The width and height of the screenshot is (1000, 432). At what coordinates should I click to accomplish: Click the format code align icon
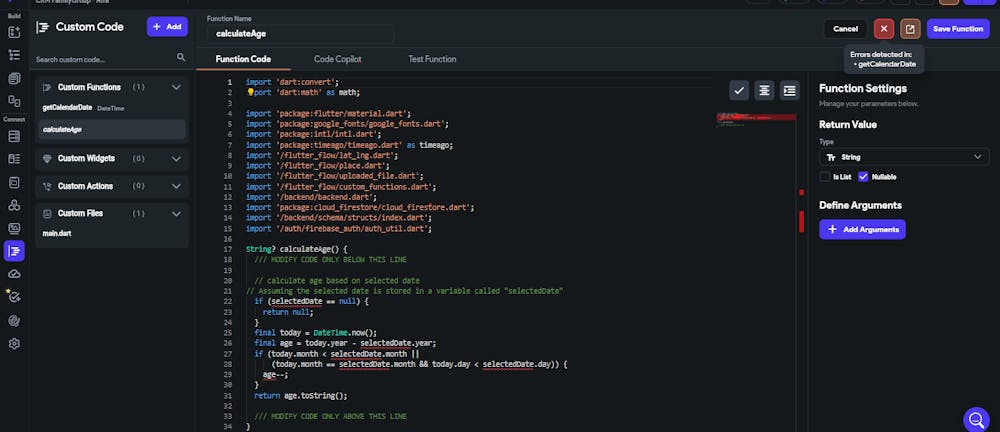(x=764, y=91)
